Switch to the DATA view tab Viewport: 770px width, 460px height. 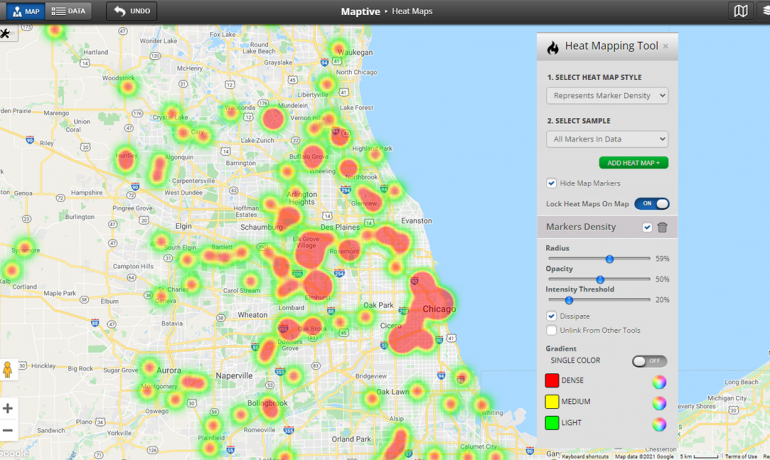point(68,11)
